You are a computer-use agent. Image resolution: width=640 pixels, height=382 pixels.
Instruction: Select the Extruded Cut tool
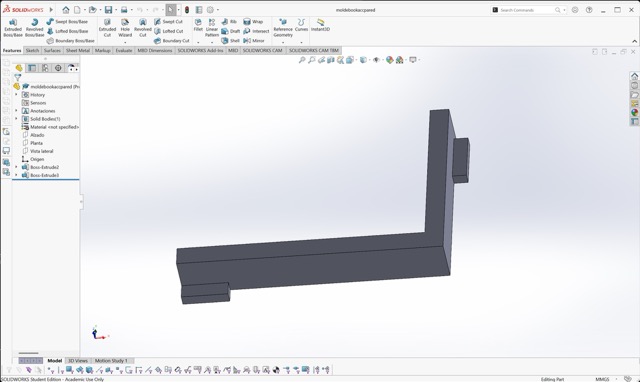click(107, 28)
